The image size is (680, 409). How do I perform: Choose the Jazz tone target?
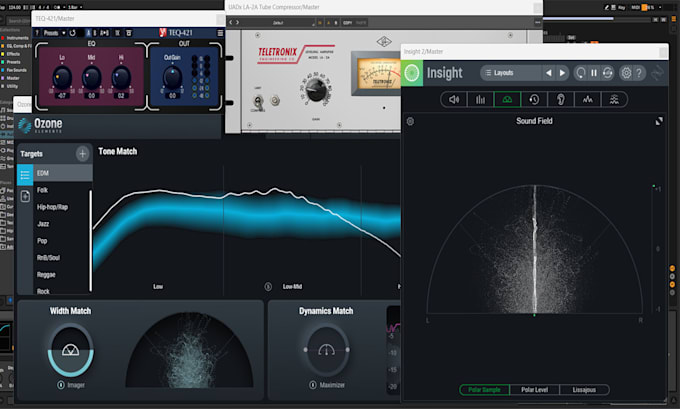43,224
